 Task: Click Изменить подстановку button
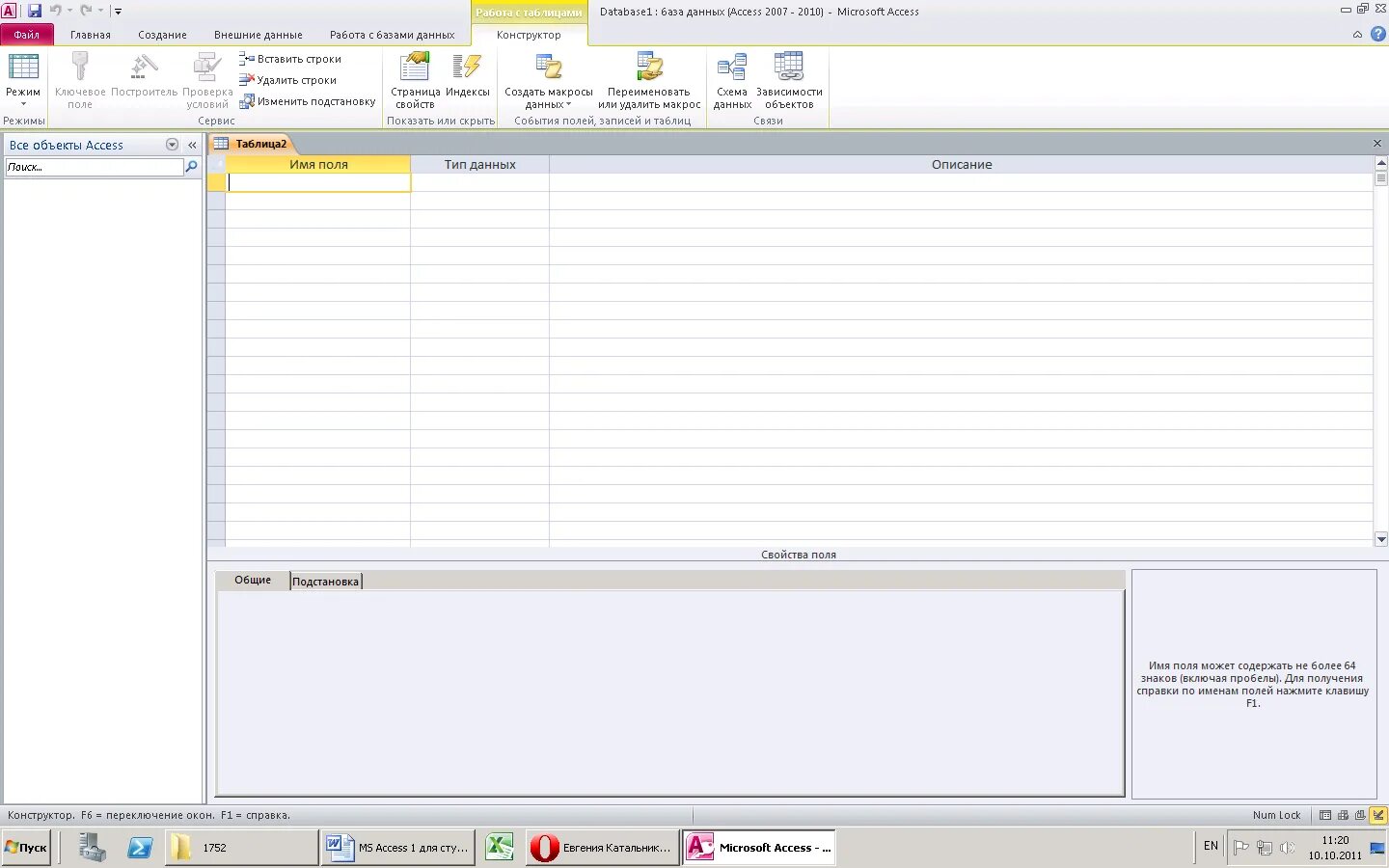pos(308,101)
